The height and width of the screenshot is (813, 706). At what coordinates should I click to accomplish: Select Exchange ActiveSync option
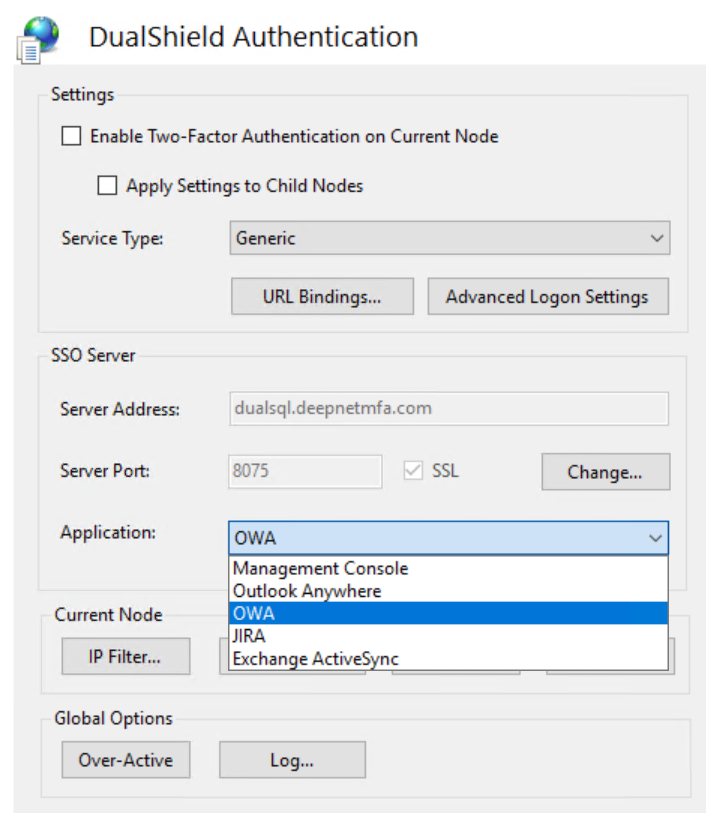316,658
